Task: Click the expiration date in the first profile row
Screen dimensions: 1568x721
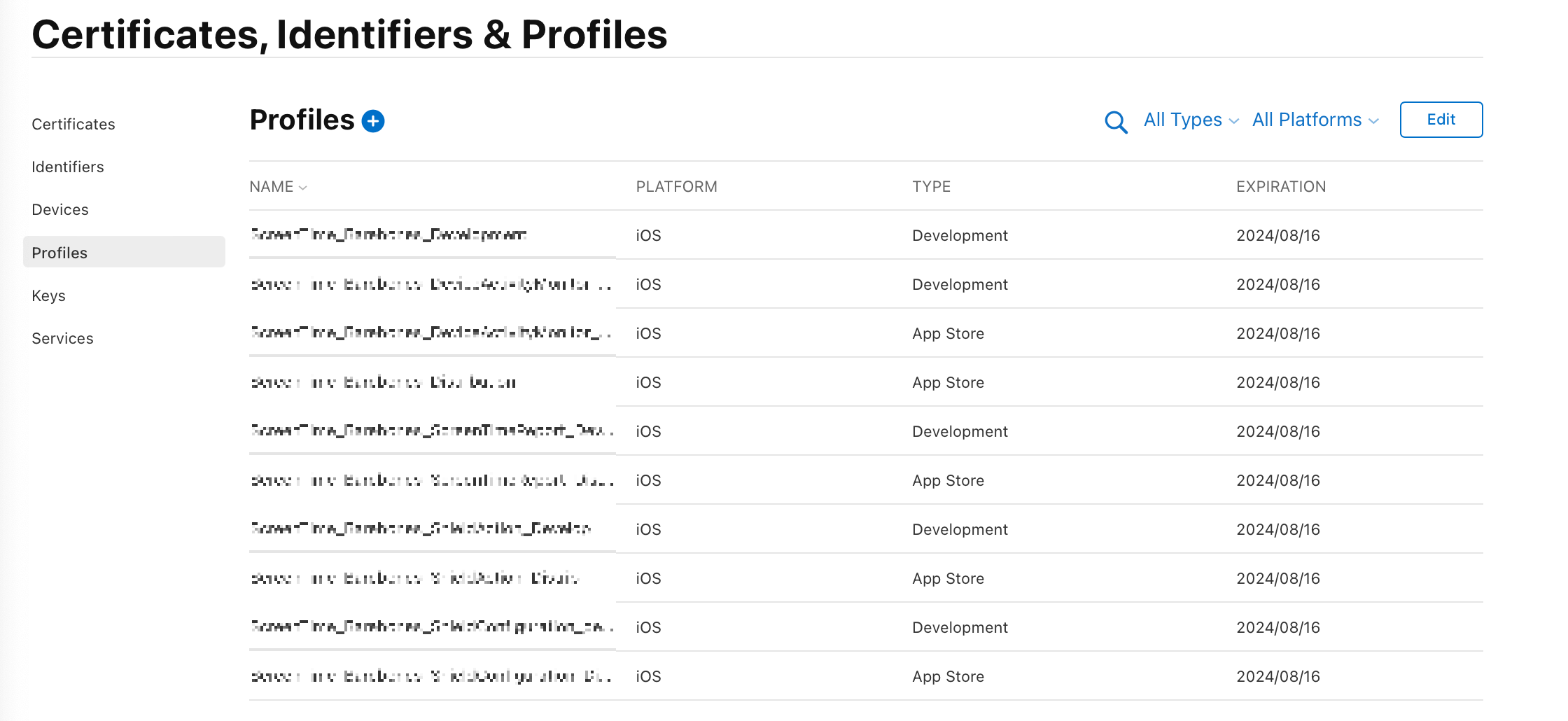Action: point(1278,235)
